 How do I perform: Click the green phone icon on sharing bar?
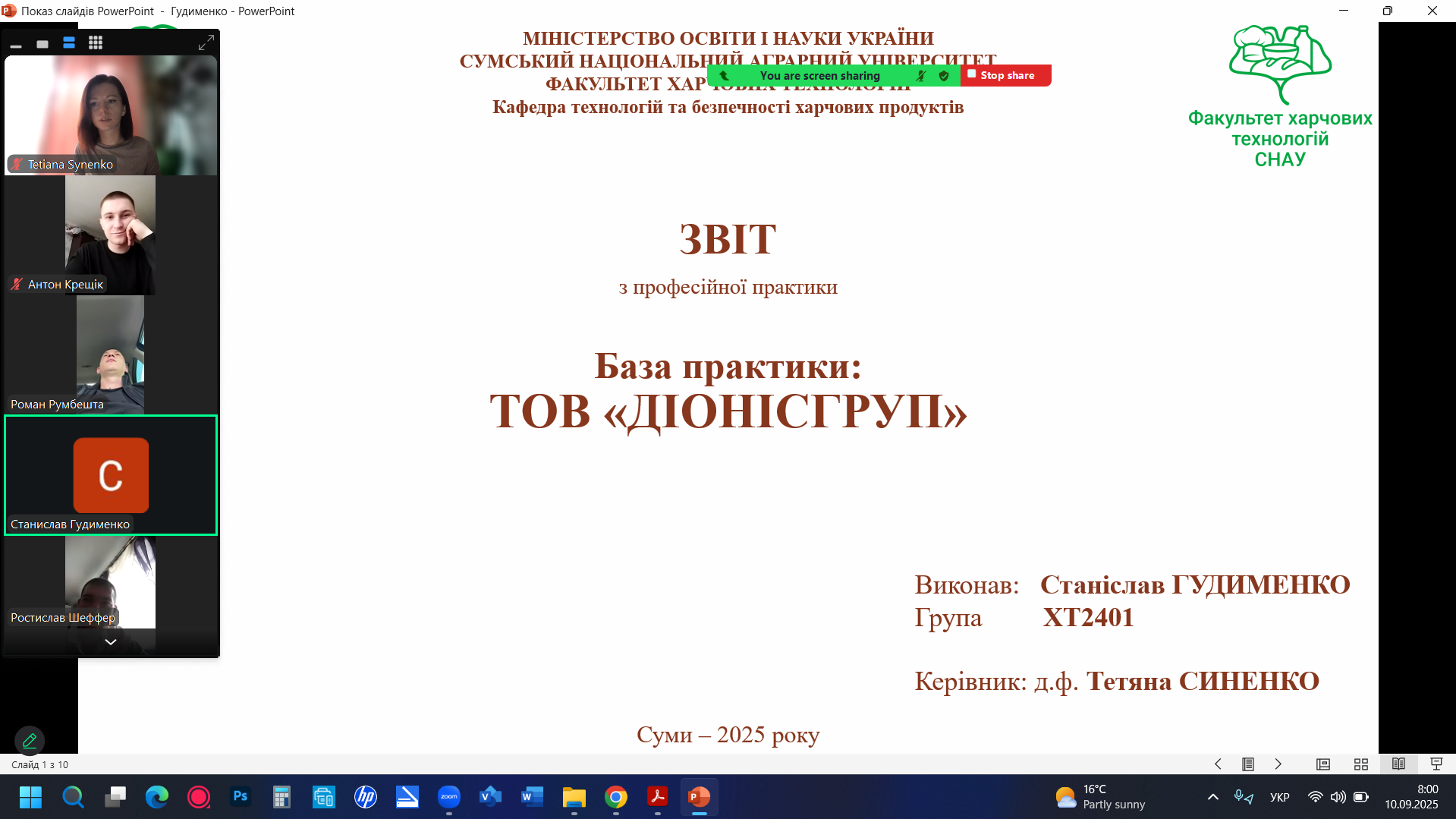(724, 75)
